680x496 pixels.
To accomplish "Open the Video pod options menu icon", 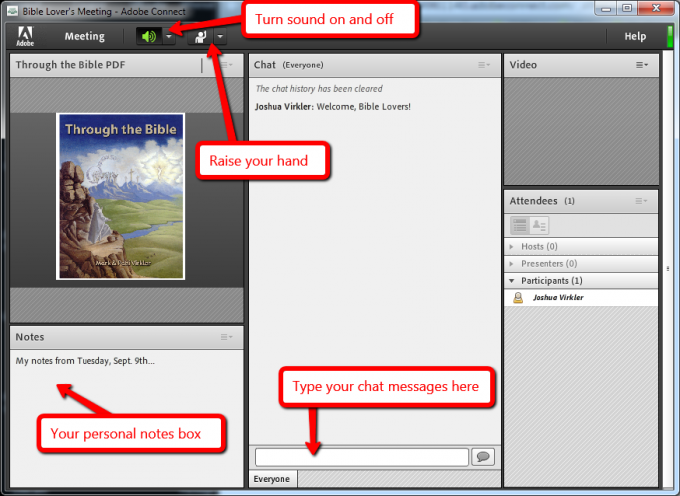I will click(642, 65).
